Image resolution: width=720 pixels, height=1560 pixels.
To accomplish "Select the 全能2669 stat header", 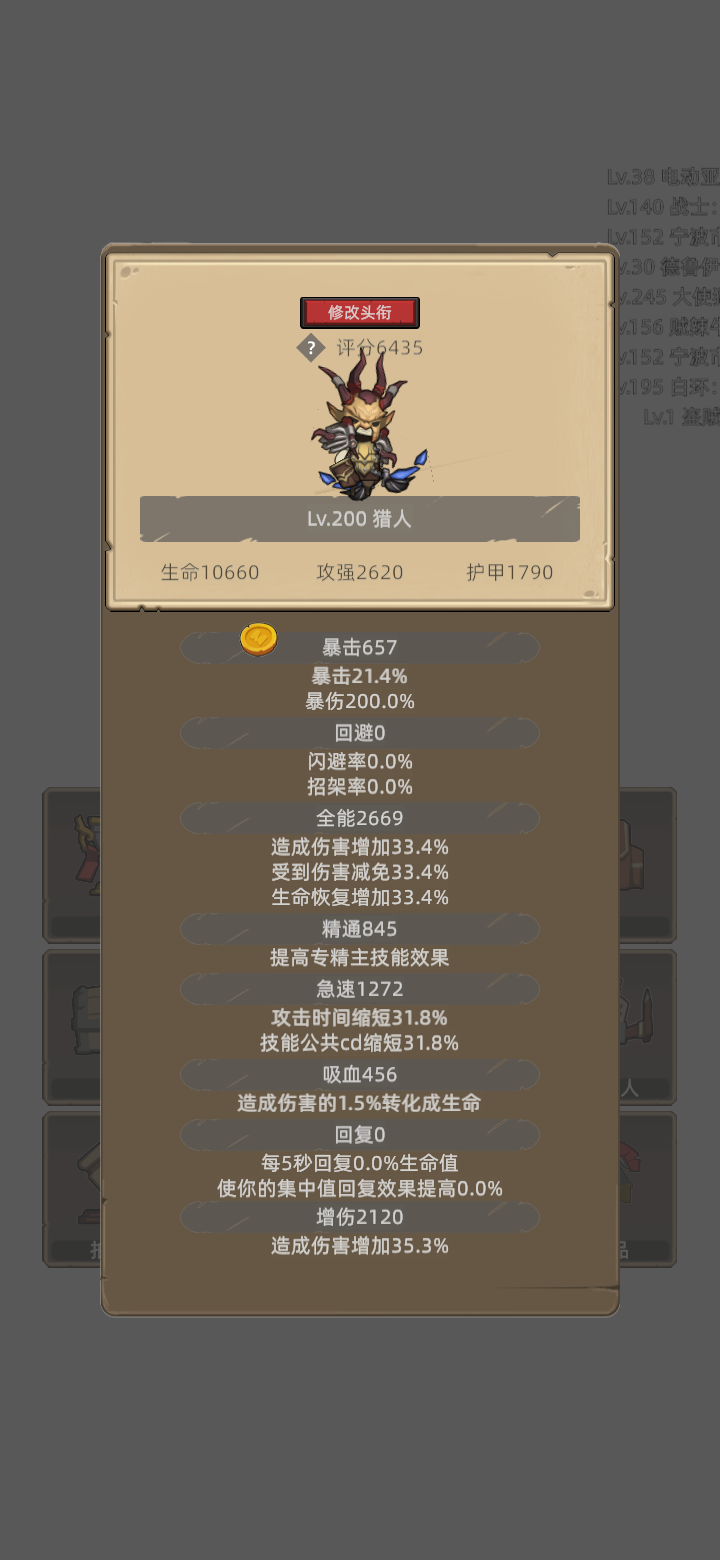I will [359, 818].
